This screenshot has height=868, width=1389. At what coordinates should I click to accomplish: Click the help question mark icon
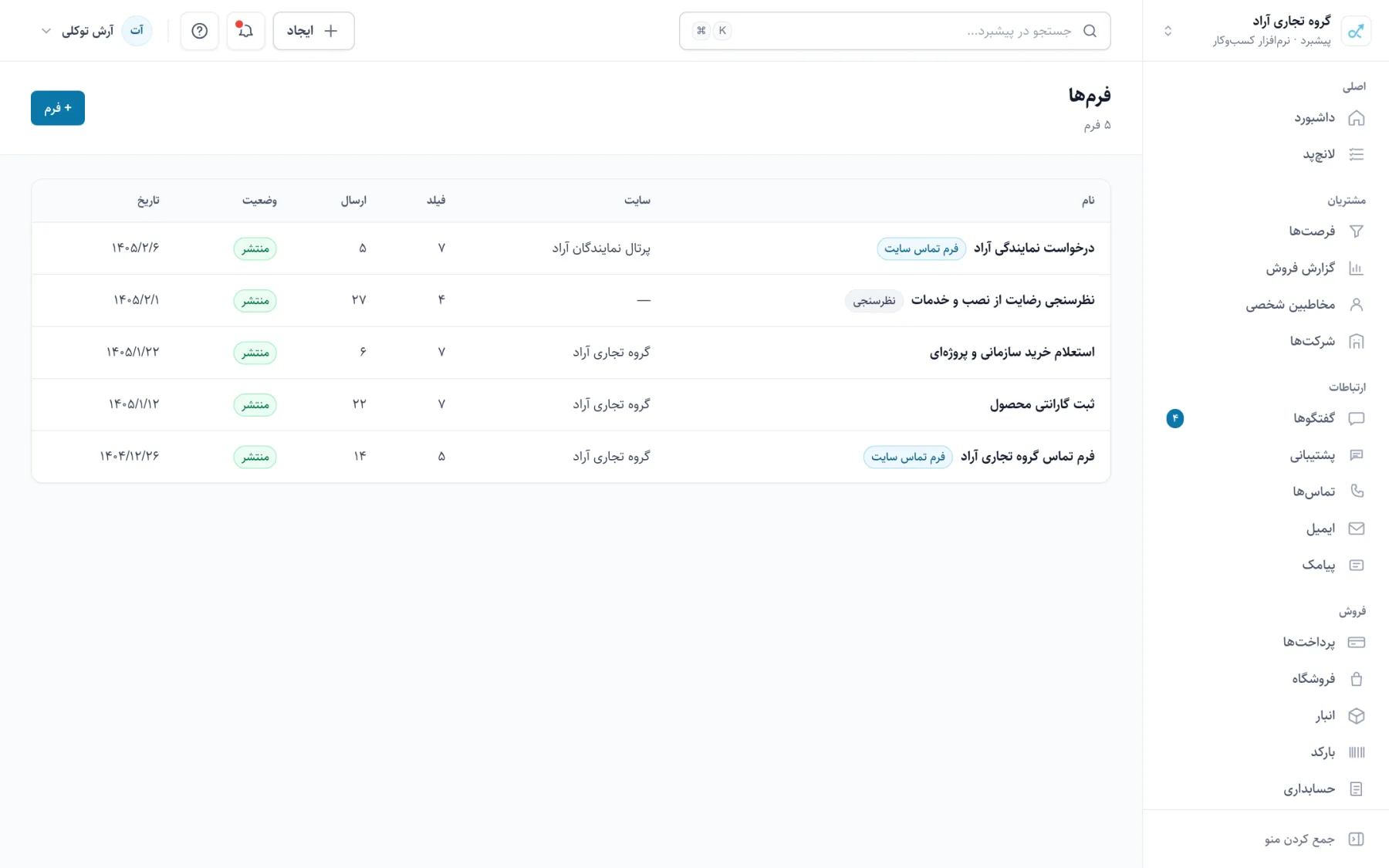[199, 31]
